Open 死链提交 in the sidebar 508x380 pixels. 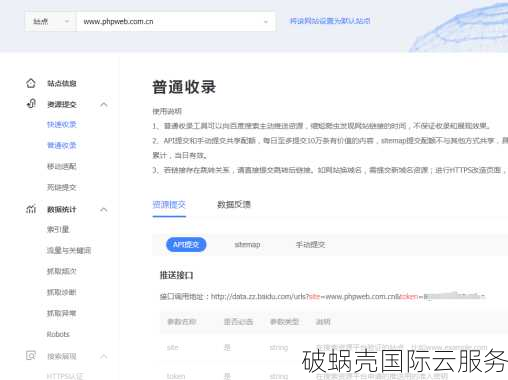[62, 187]
